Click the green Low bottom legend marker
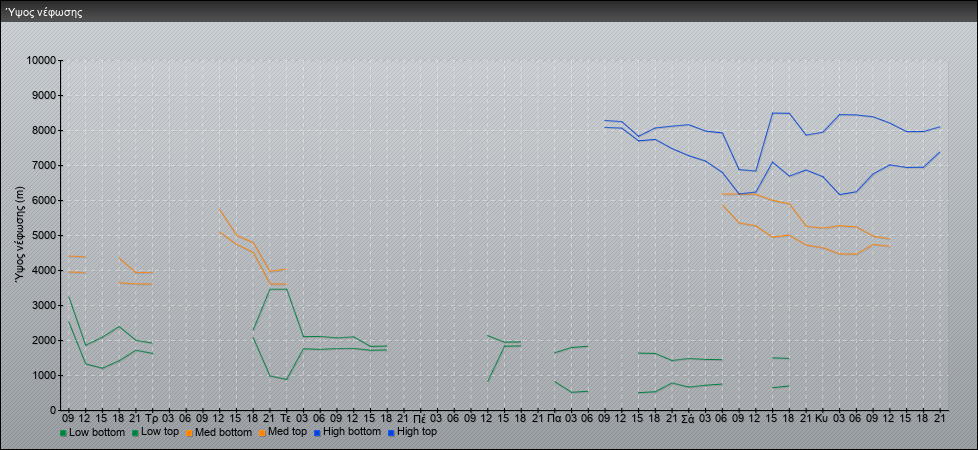 (x=63, y=433)
